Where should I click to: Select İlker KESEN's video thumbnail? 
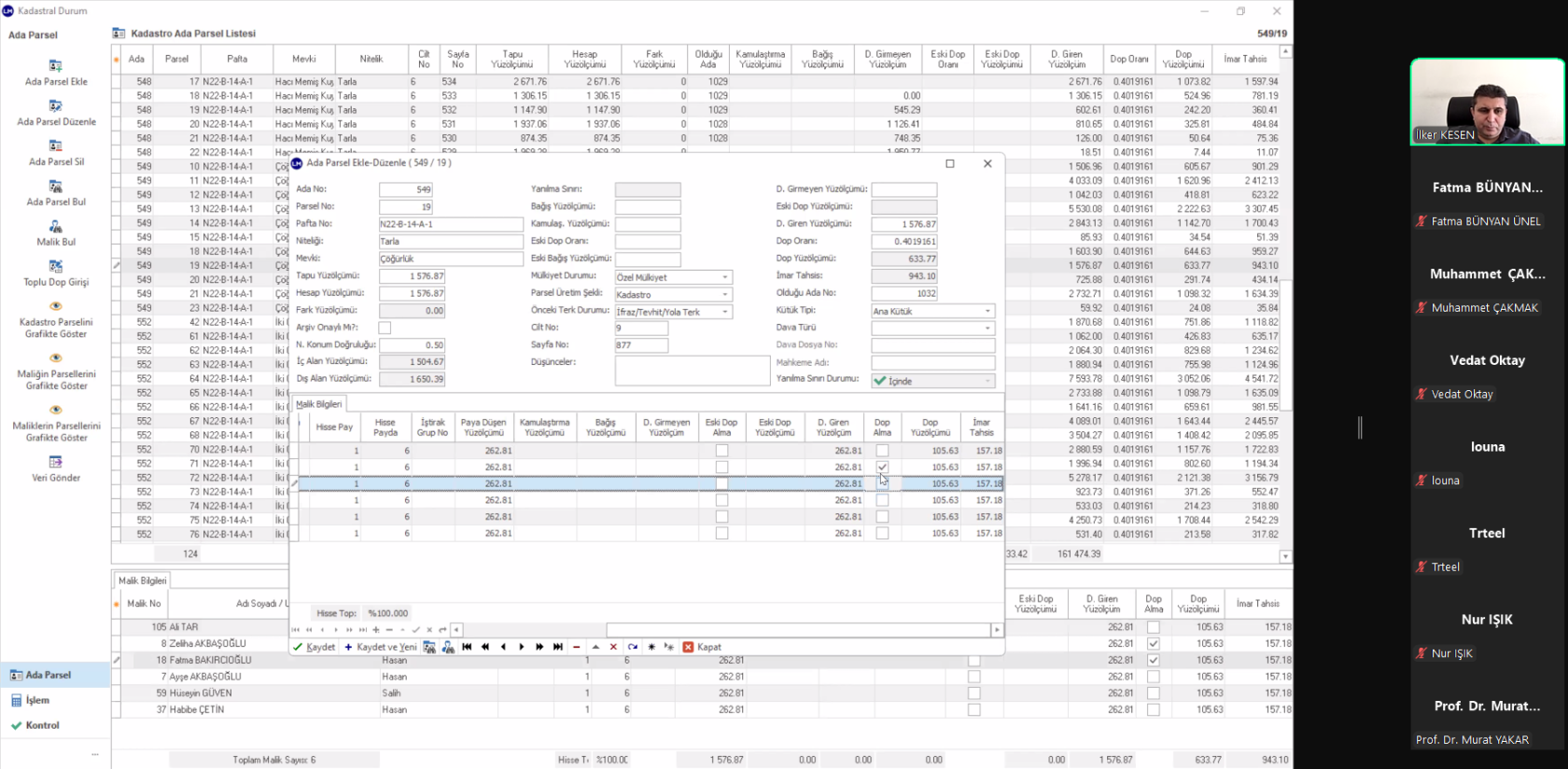(x=1488, y=102)
